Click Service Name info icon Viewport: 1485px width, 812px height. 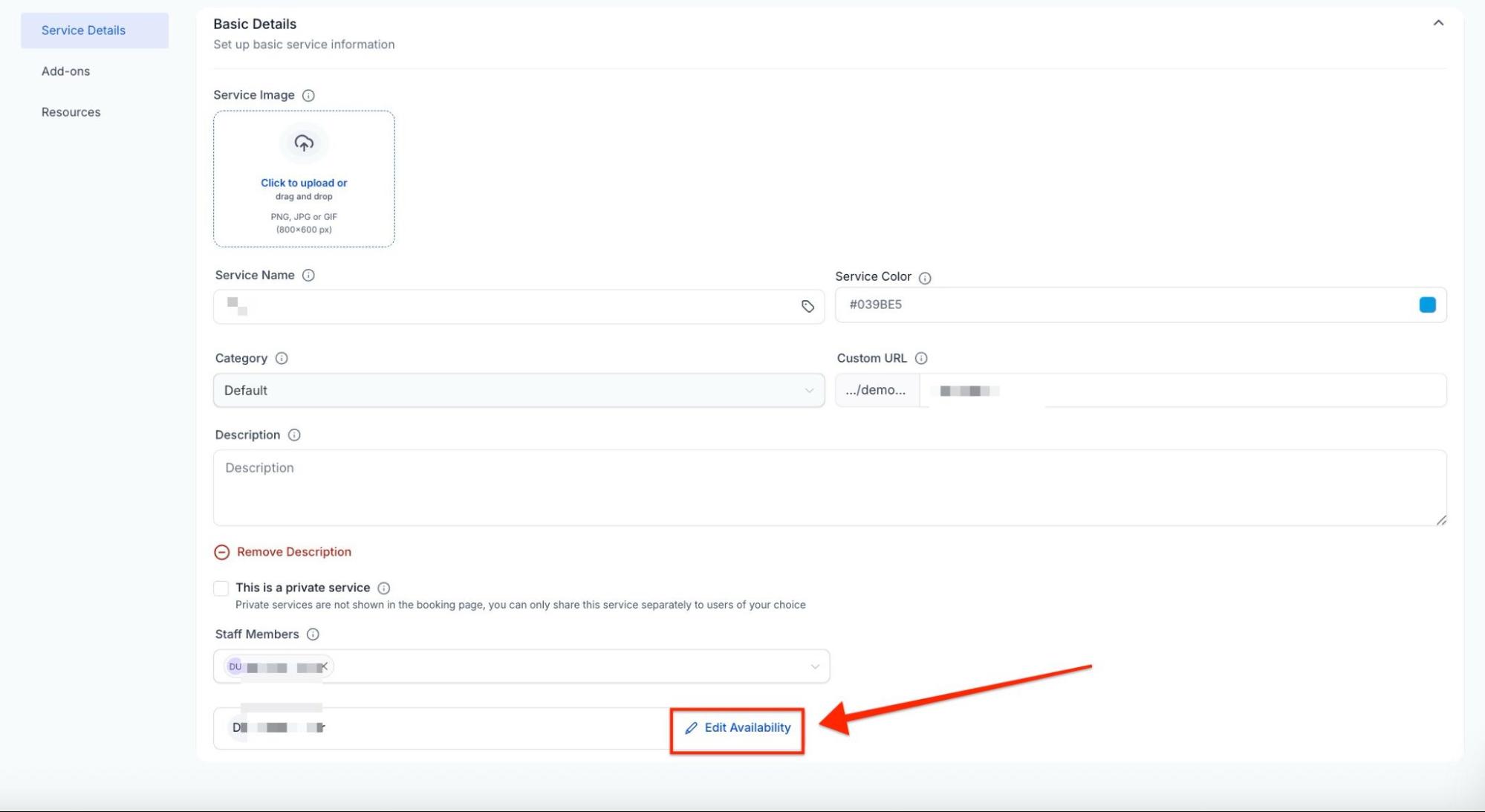(x=308, y=276)
